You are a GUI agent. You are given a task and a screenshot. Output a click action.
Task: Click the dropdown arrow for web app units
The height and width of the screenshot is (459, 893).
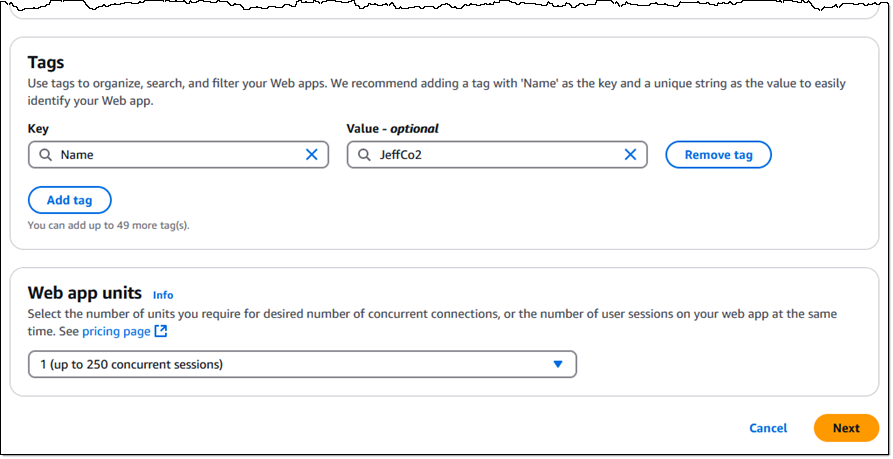pyautogui.click(x=558, y=364)
